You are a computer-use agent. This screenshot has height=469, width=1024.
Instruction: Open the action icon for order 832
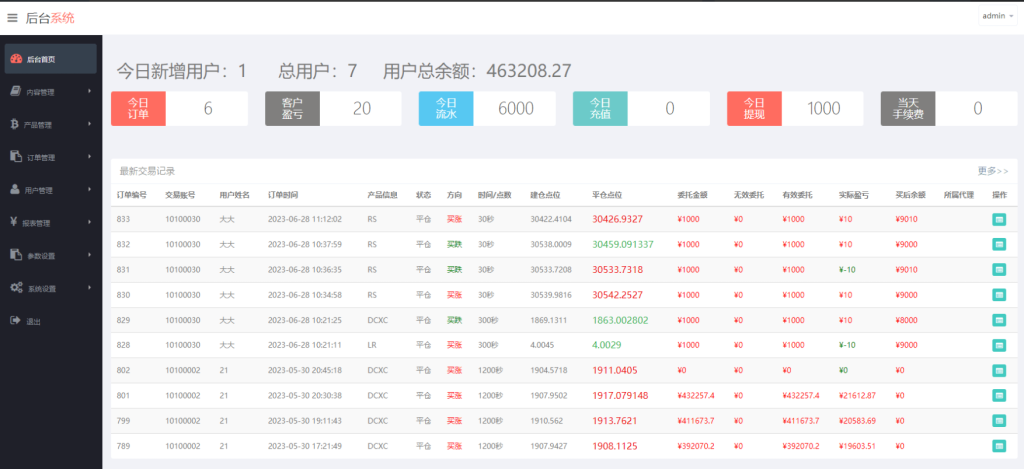click(x=999, y=244)
